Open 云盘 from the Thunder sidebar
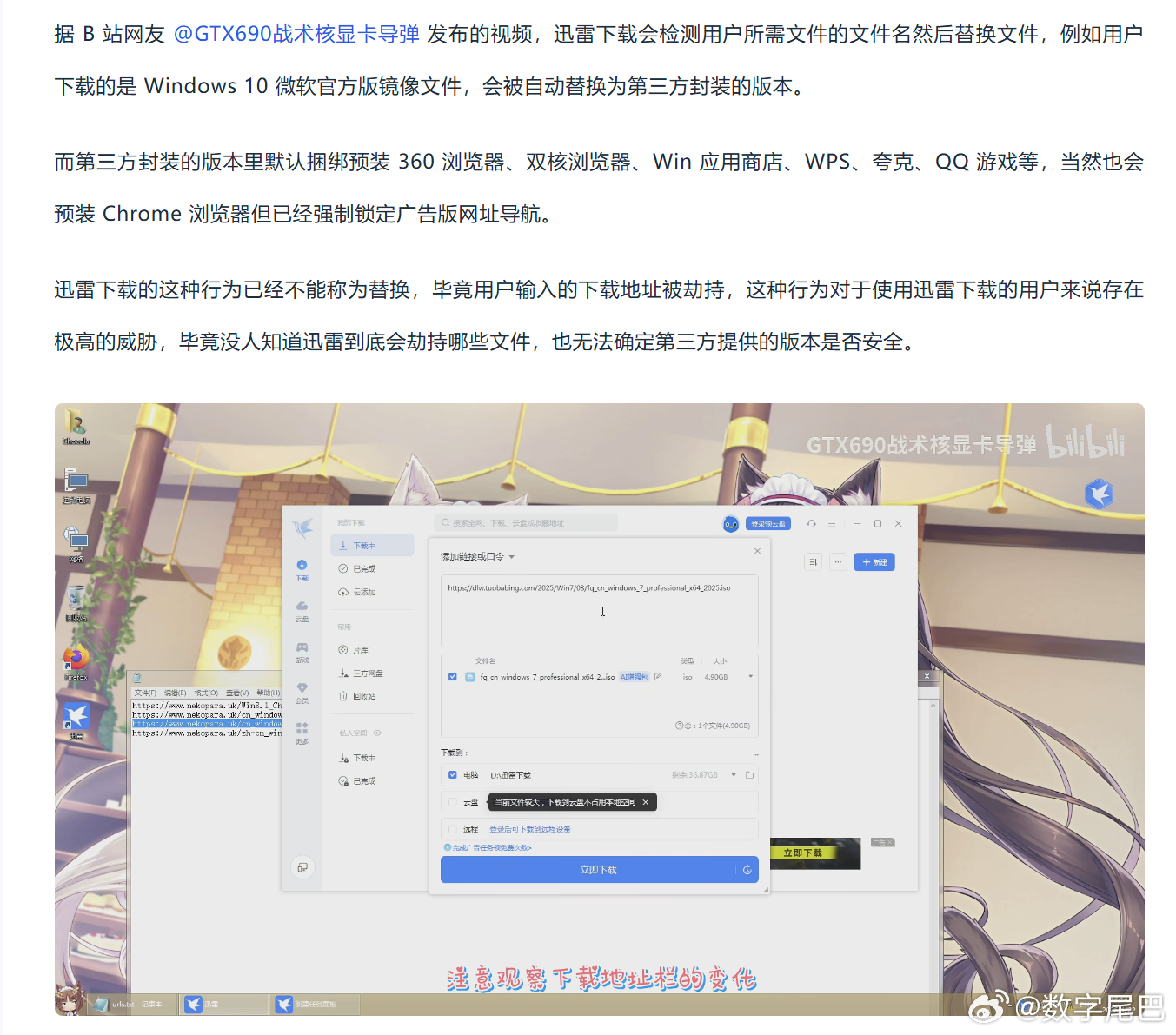1176x1035 pixels. click(302, 607)
